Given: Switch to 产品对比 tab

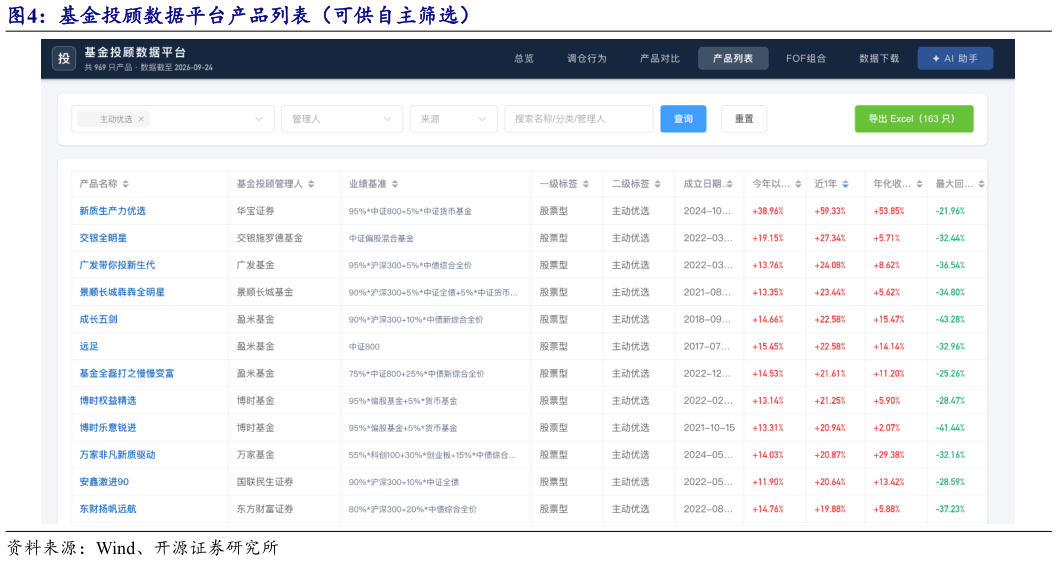Looking at the screenshot, I should [660, 59].
